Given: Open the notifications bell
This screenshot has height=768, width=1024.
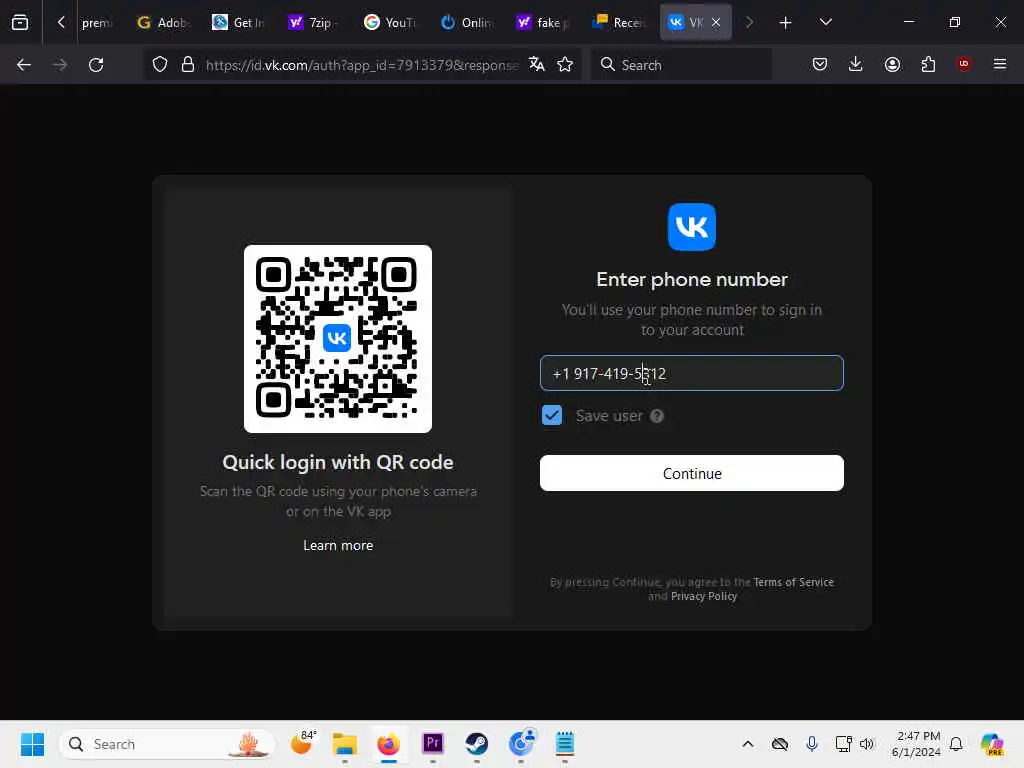Looking at the screenshot, I should [x=956, y=744].
